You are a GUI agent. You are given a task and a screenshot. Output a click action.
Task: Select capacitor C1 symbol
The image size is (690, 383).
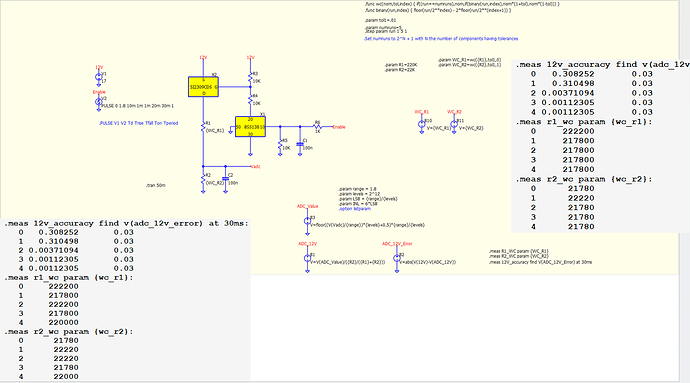(300, 144)
